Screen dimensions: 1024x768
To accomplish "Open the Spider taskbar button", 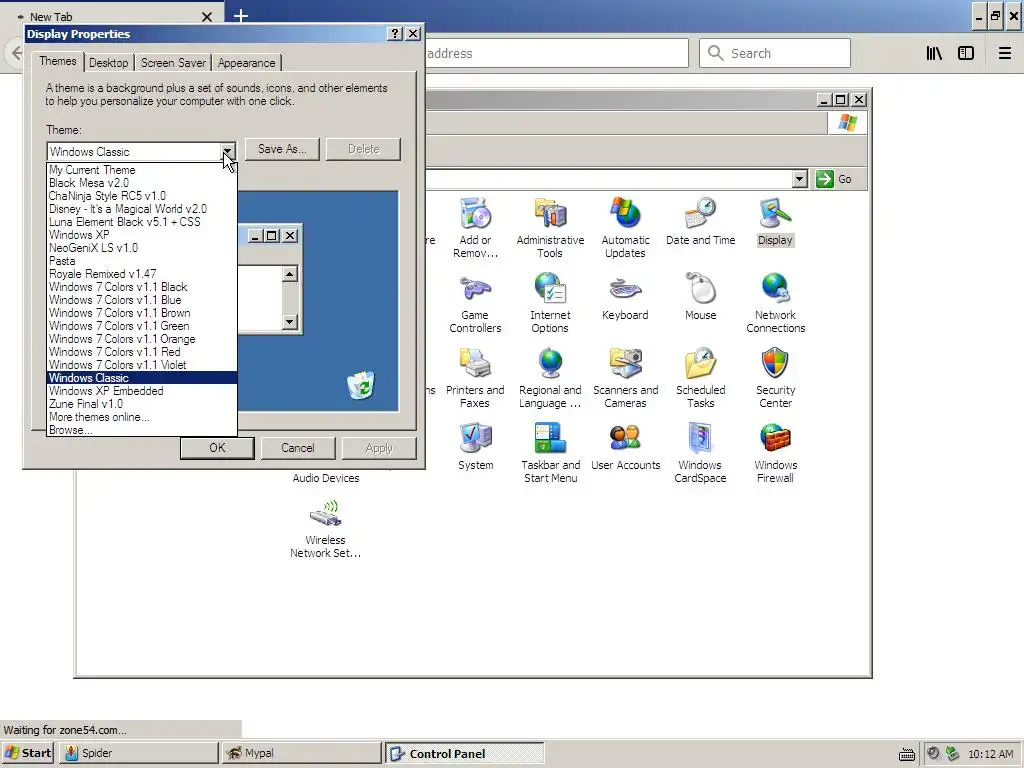I will (139, 753).
